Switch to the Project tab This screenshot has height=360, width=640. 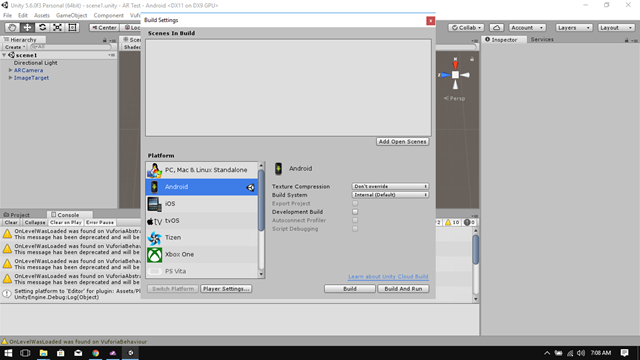point(17,215)
